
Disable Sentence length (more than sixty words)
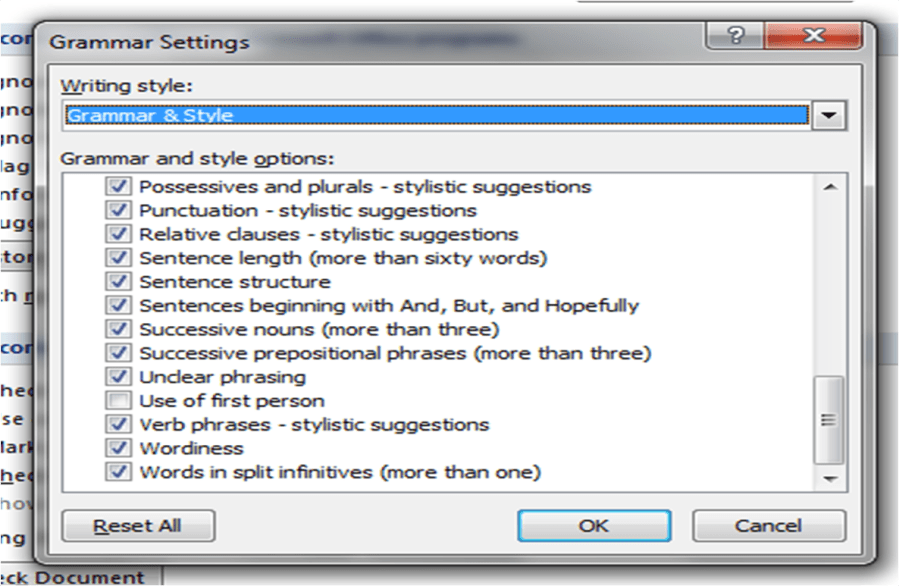(119, 259)
